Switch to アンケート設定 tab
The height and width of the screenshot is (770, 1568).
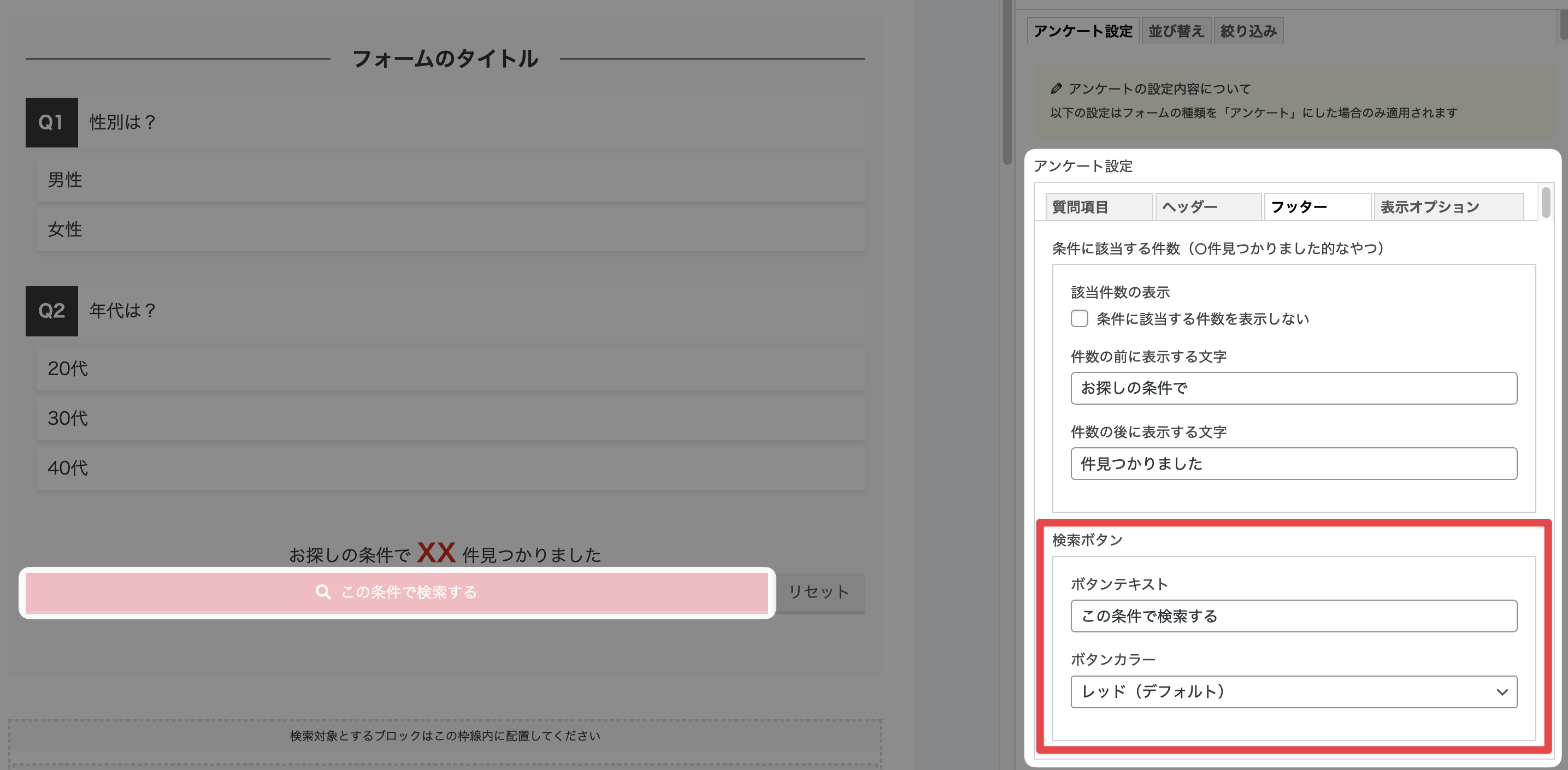[x=1083, y=31]
